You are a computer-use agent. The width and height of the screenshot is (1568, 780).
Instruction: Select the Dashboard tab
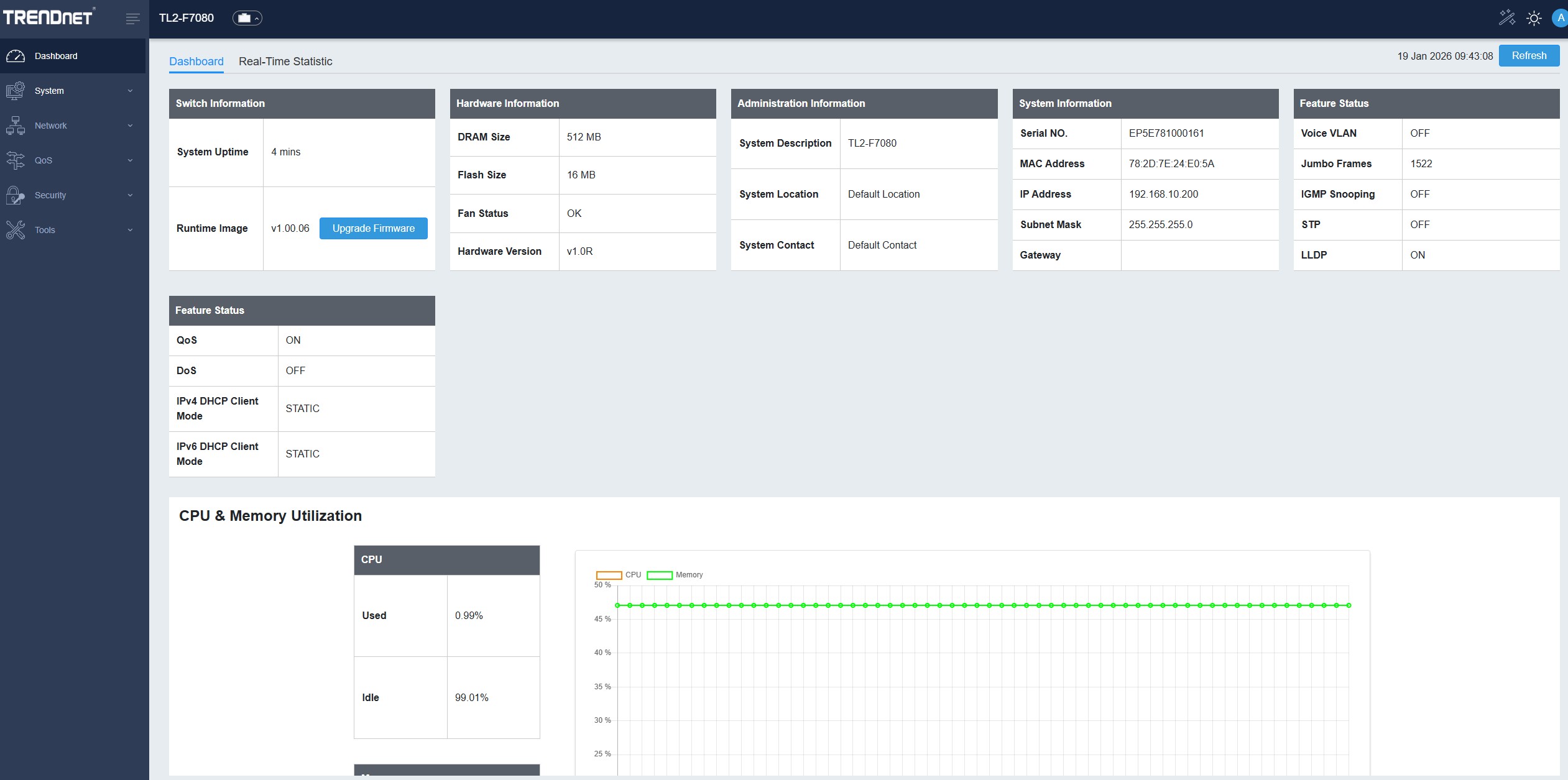[196, 62]
